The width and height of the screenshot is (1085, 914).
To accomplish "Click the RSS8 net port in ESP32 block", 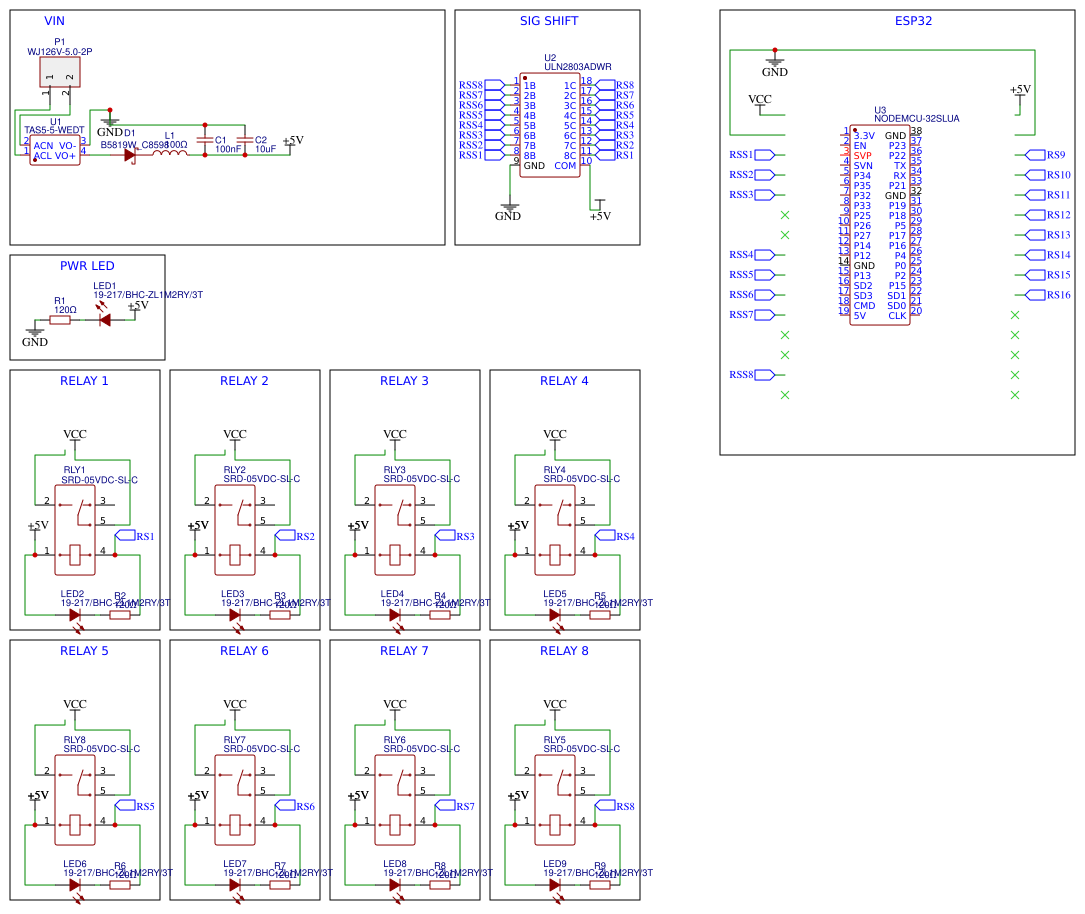I will point(752,375).
